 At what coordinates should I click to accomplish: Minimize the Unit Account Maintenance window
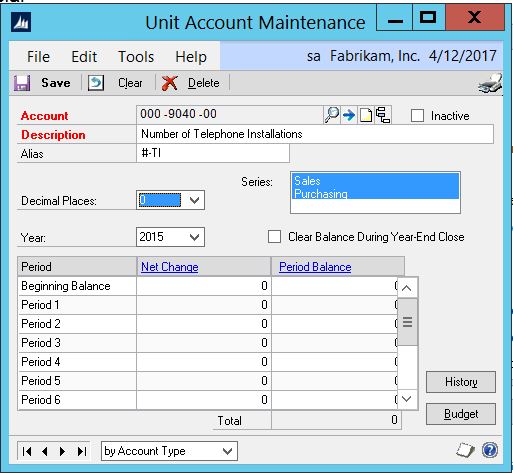395,17
